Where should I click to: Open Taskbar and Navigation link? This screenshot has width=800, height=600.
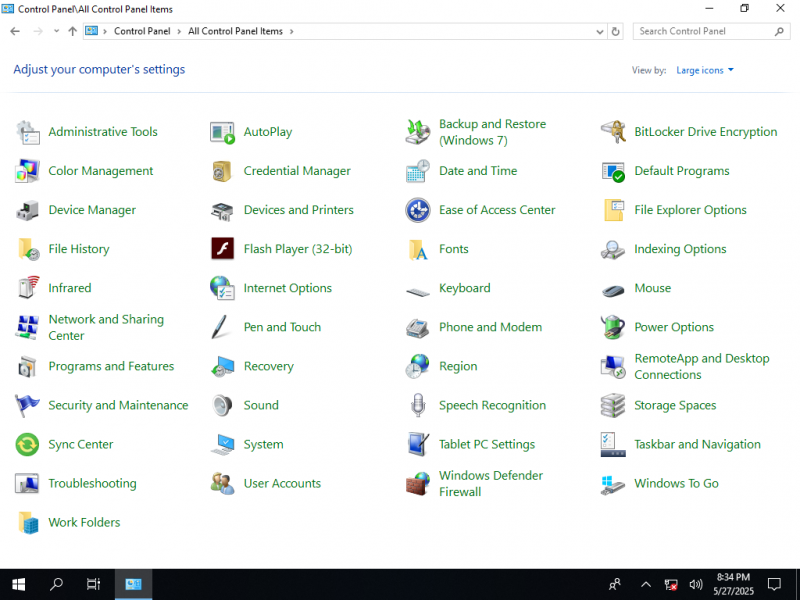point(697,444)
